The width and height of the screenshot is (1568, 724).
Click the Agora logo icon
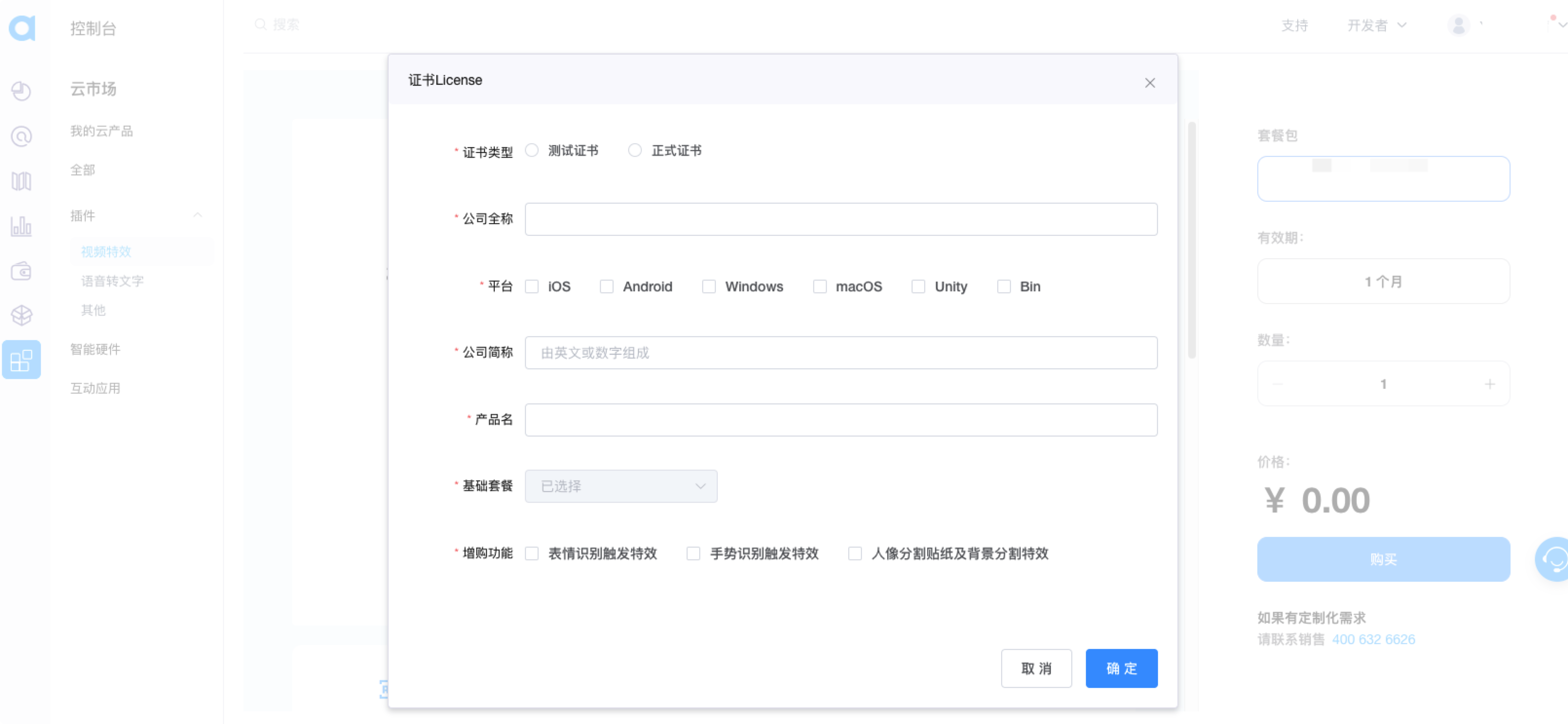22,28
